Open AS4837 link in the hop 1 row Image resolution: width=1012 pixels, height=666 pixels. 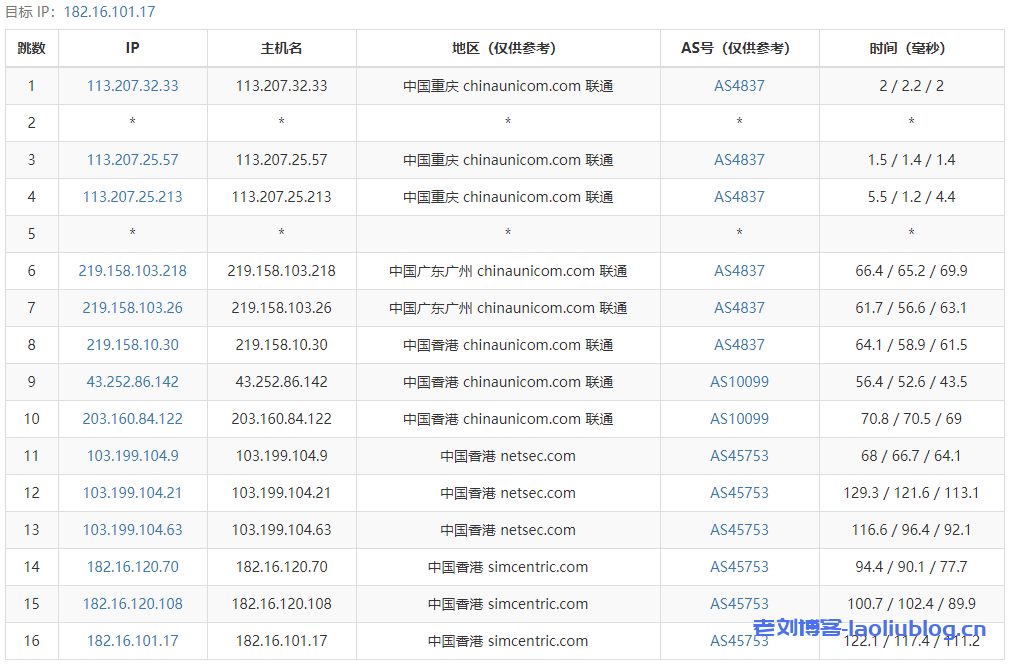[739, 86]
